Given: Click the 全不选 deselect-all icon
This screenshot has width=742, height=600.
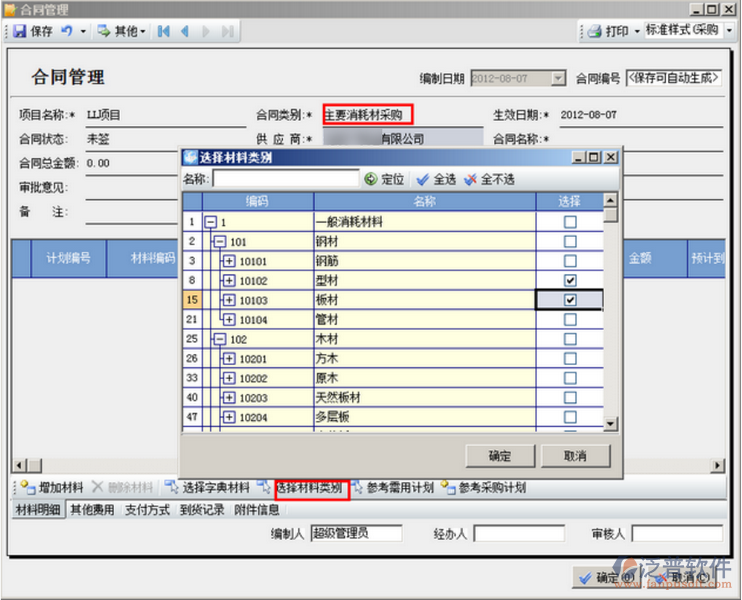Looking at the screenshot, I should [470, 179].
